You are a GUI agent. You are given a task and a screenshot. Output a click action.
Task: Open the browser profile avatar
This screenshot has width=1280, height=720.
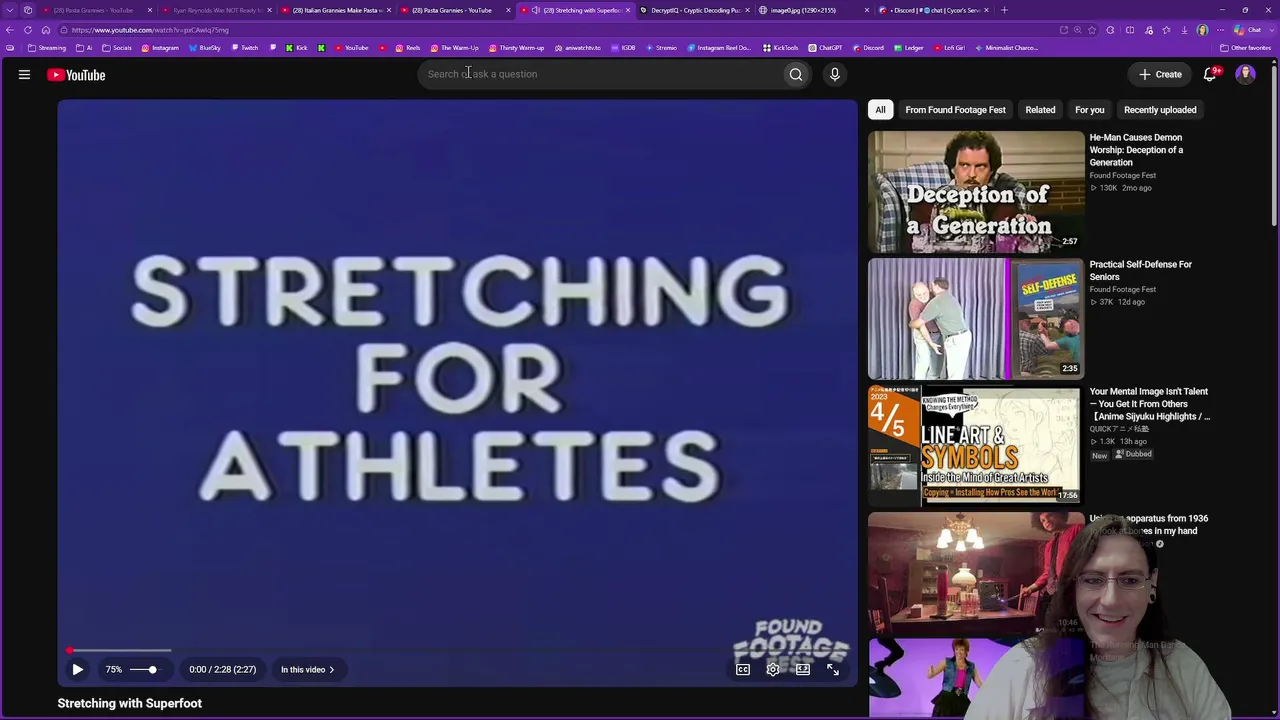click(1202, 30)
